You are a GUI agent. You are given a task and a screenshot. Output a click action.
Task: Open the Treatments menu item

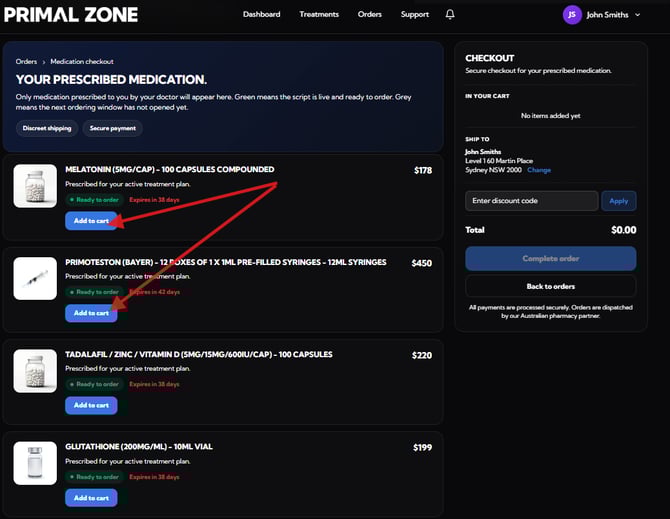point(319,15)
